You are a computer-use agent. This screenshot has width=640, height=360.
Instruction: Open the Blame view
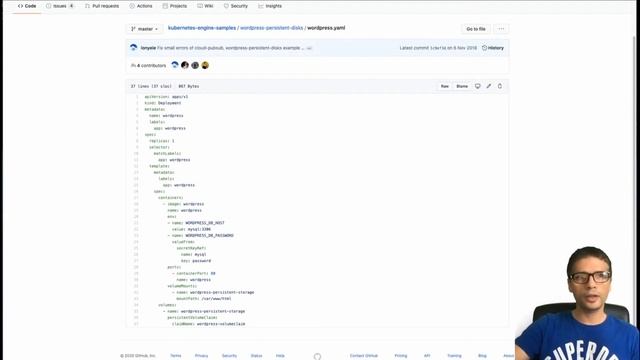[x=462, y=87]
